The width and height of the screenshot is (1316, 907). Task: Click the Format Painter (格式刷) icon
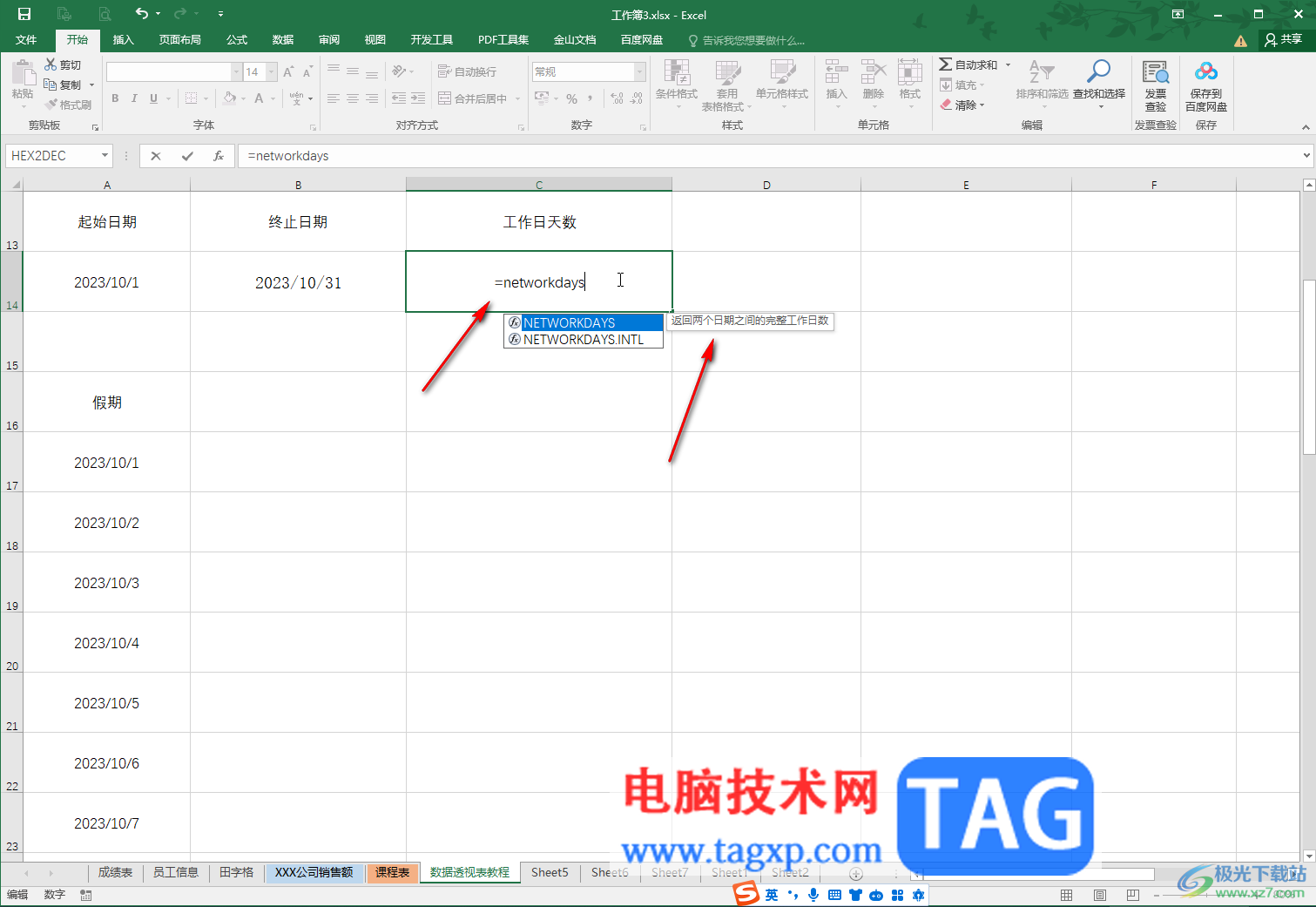51,105
